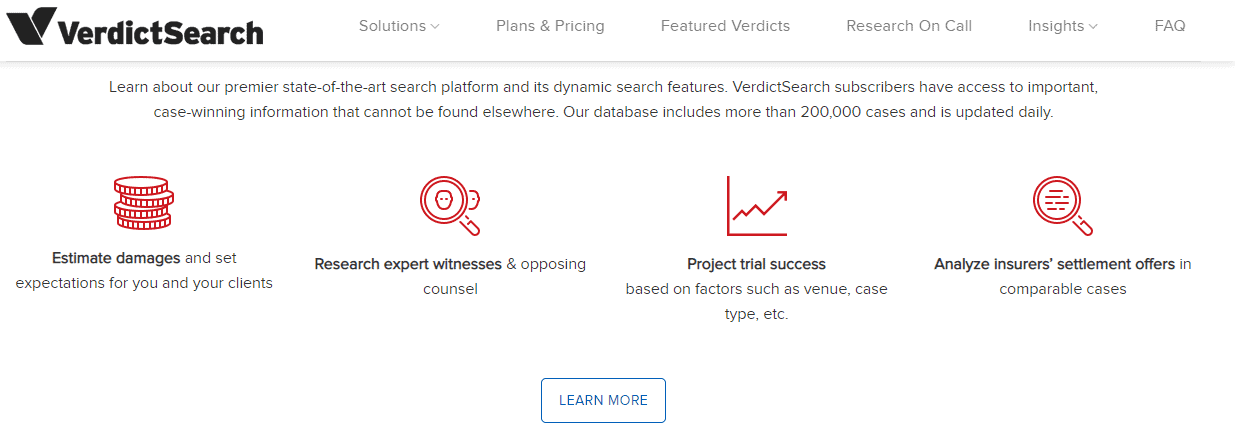Click the stacked coins Estimate damages icon
This screenshot has width=1235, height=435.
[144, 204]
